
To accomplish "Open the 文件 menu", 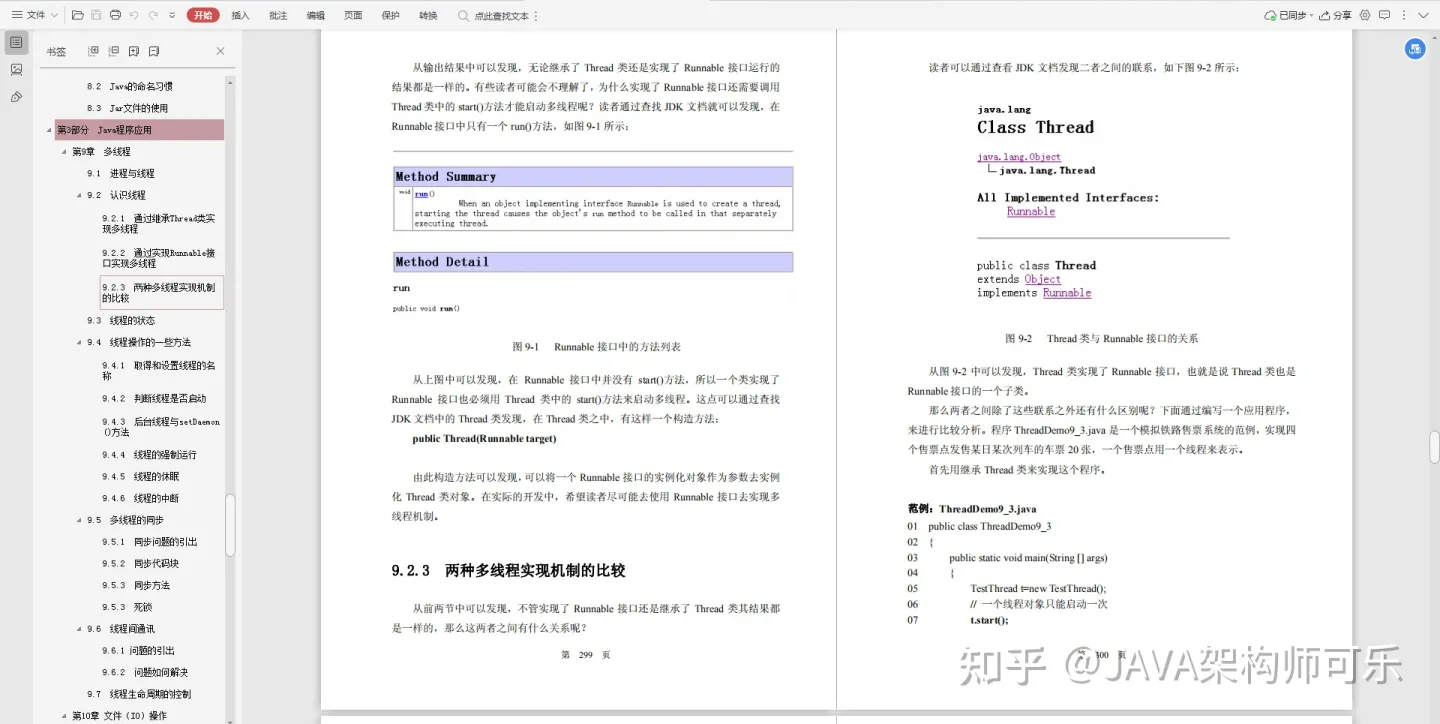I will (x=33, y=15).
